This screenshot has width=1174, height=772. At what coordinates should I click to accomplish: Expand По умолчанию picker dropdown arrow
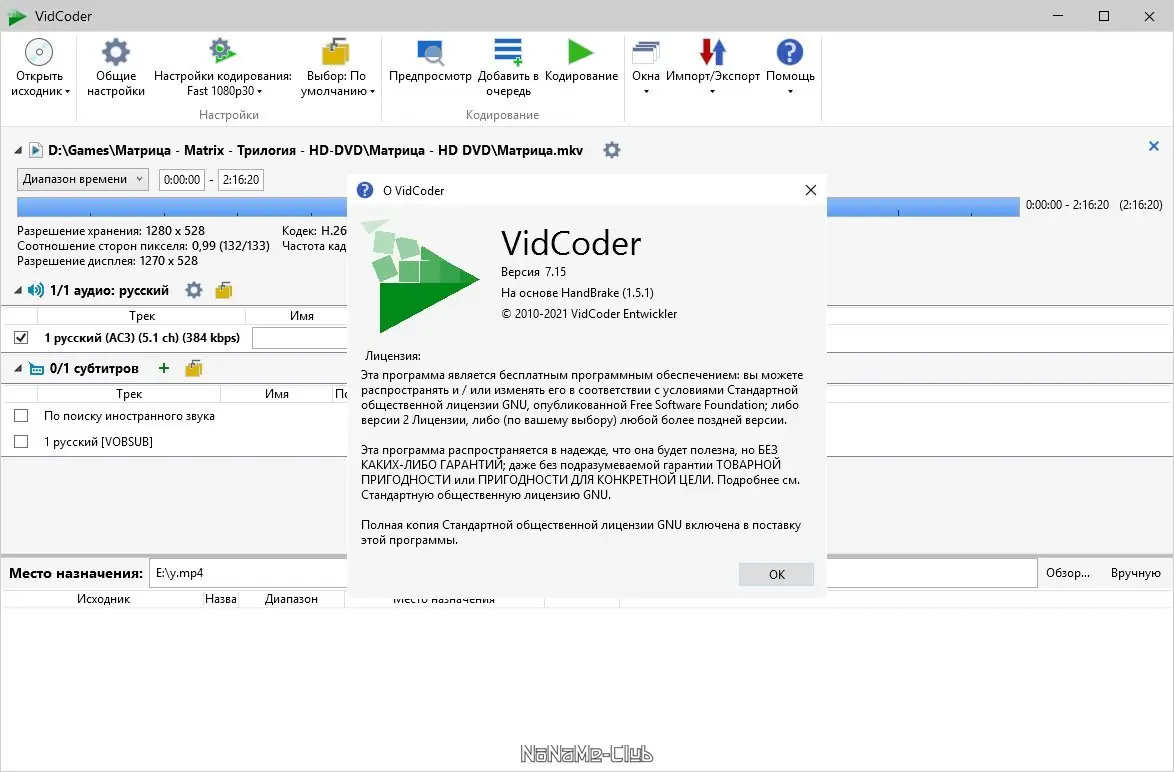[372, 92]
